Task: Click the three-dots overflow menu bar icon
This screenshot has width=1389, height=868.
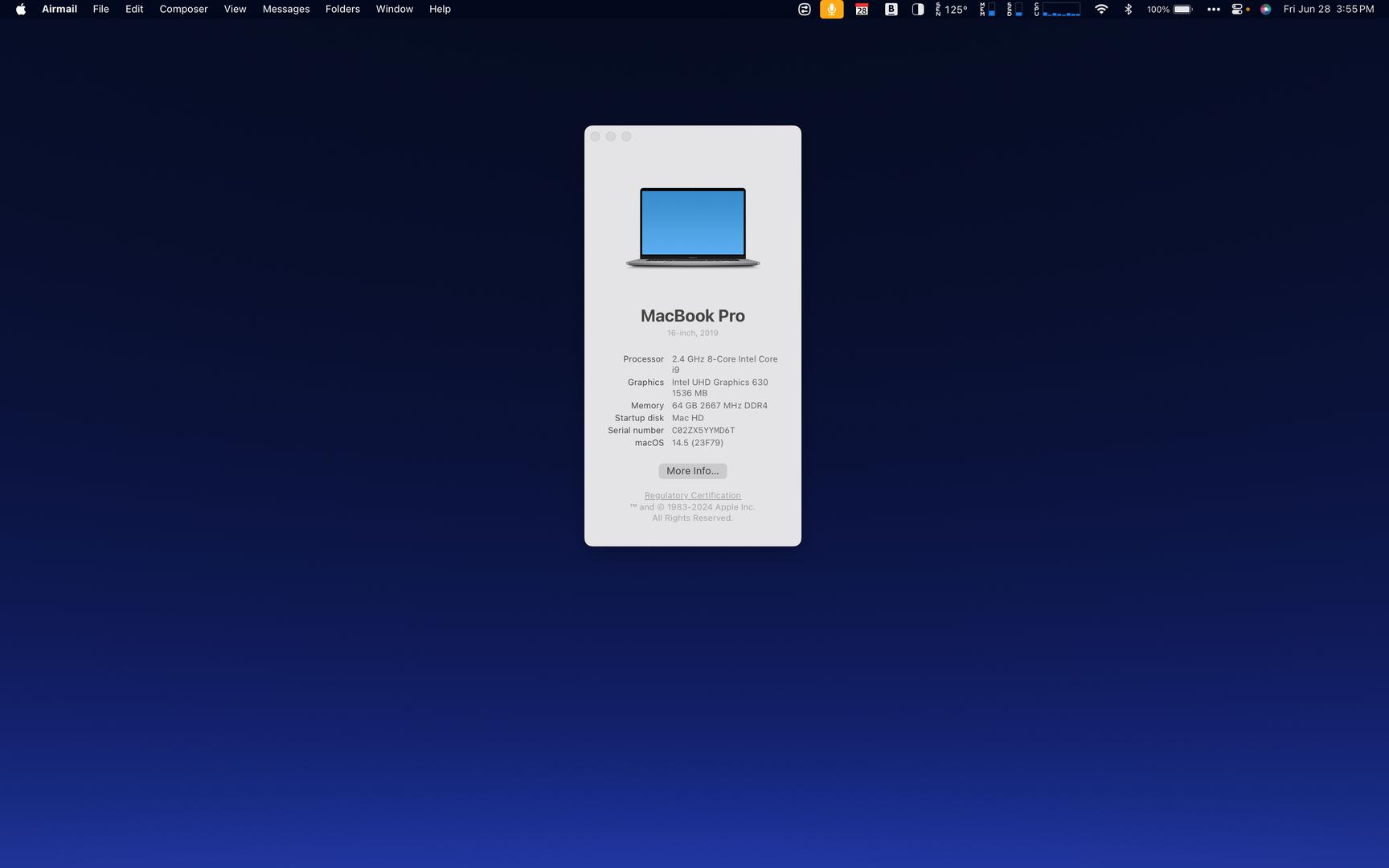Action: pos(1214,9)
